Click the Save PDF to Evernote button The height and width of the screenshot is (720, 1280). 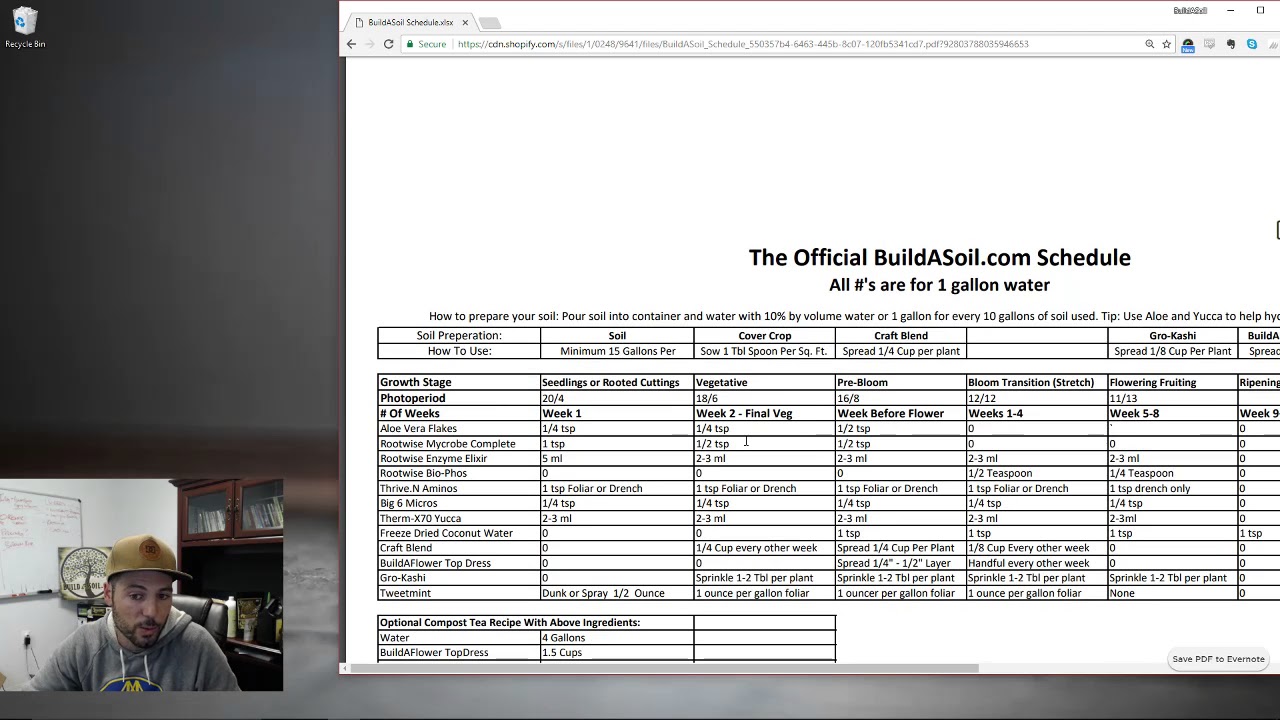[x=1218, y=659]
